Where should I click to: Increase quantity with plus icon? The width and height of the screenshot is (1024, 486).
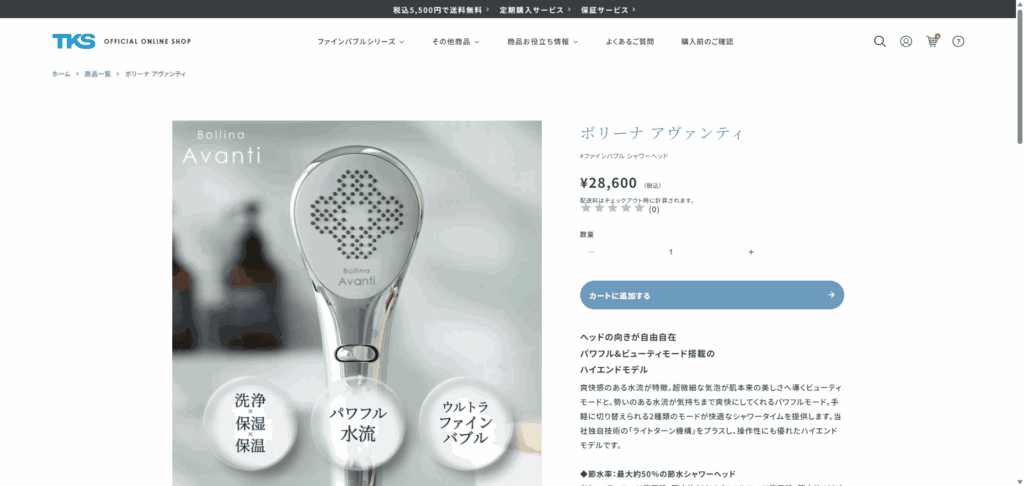[751, 252]
